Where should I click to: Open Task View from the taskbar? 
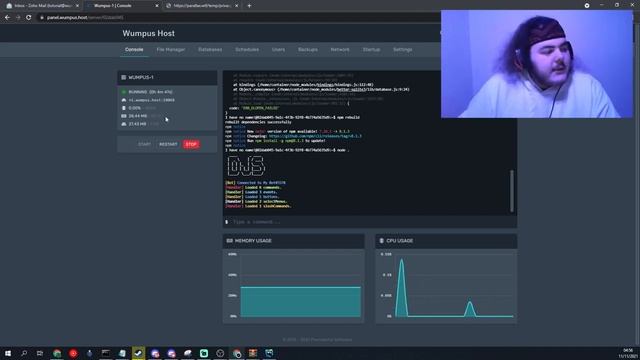click(x=40, y=353)
